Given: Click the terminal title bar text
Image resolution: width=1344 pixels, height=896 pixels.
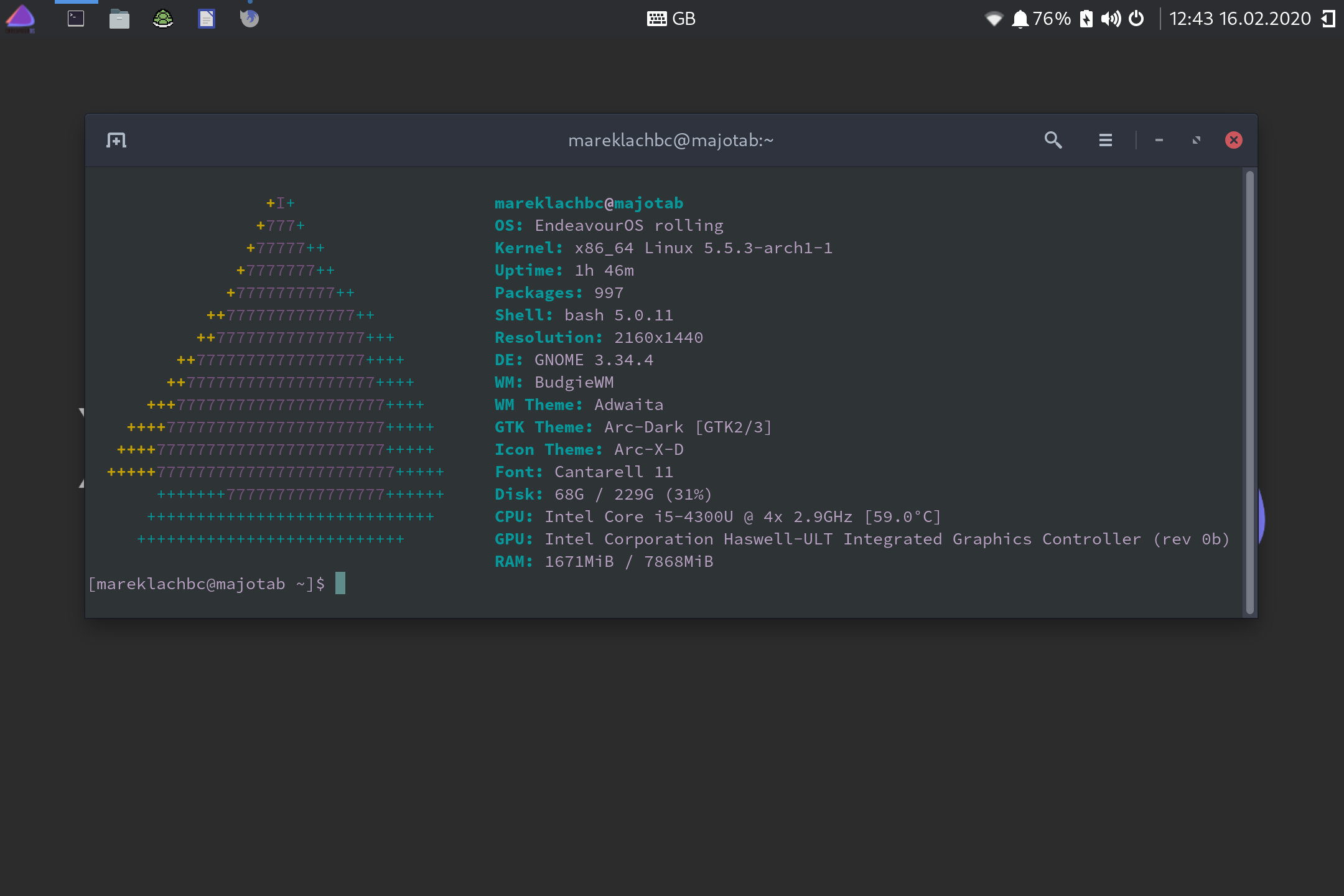Looking at the screenshot, I should 671,141.
